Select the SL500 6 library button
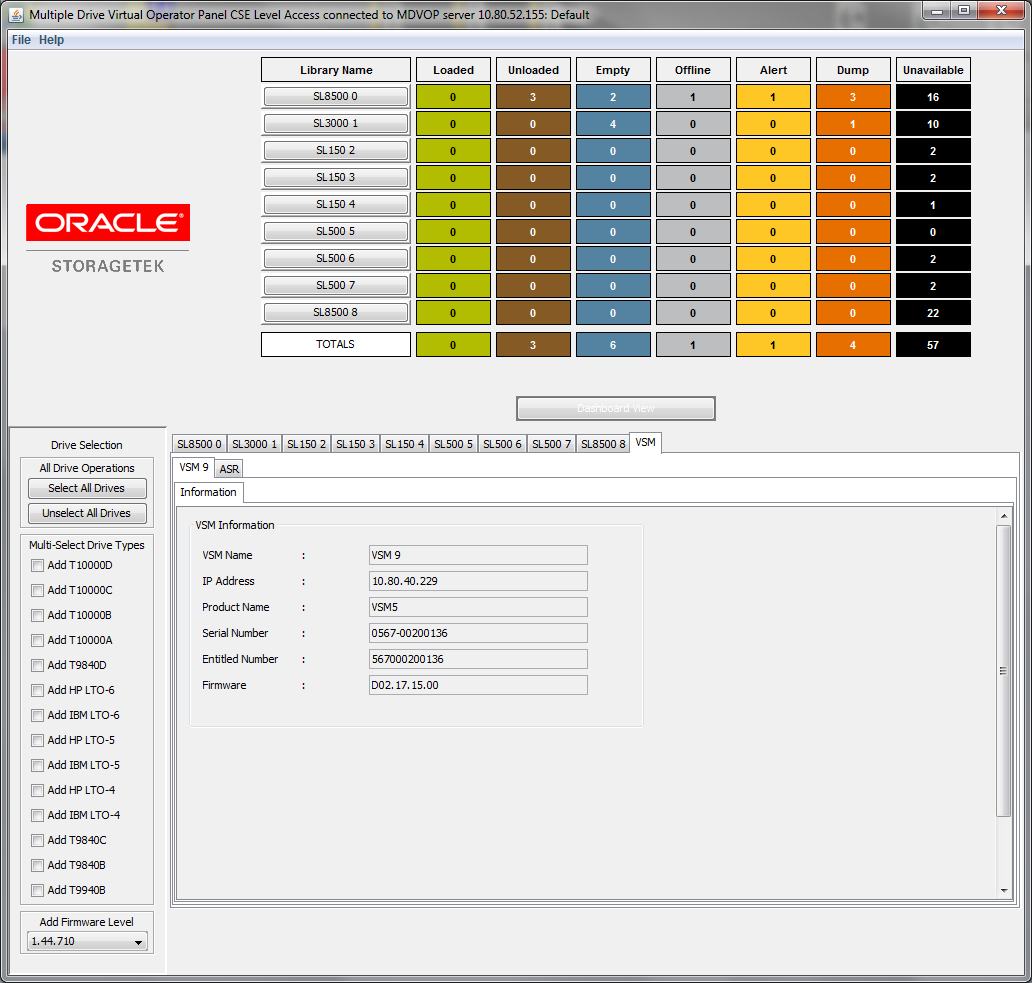This screenshot has width=1032, height=983. pos(336,259)
